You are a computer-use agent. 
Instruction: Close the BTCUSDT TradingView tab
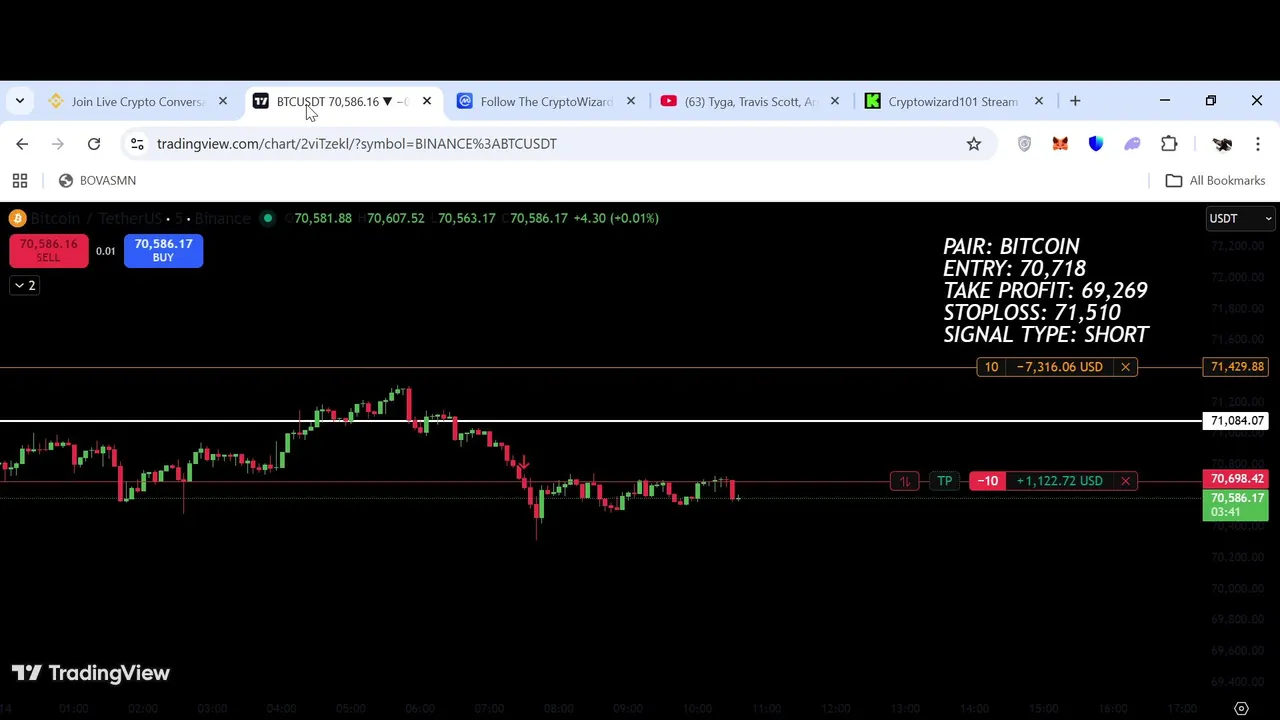click(427, 101)
